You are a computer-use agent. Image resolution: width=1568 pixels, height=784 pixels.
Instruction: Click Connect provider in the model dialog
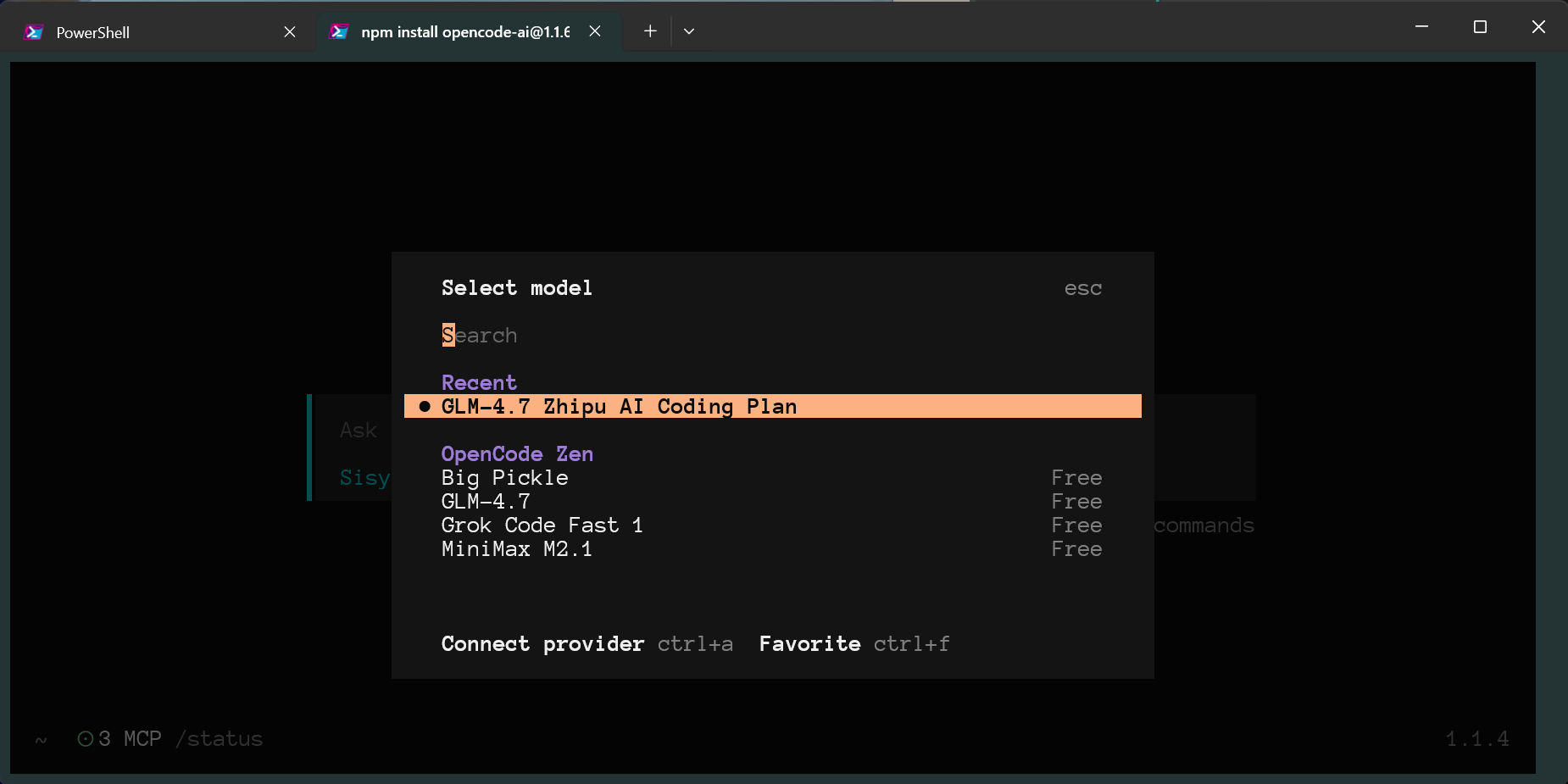[x=542, y=644]
